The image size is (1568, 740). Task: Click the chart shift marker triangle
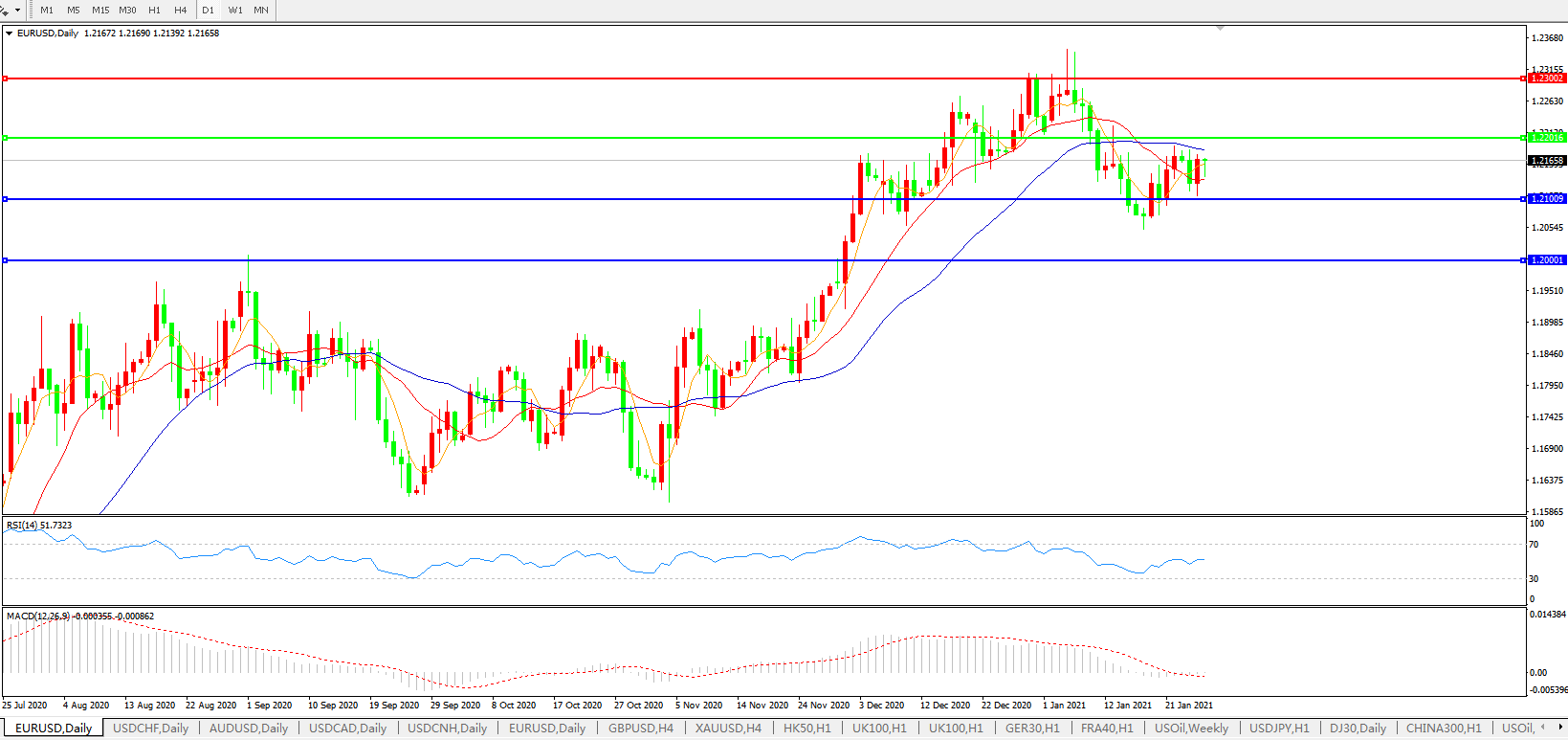point(1220,29)
